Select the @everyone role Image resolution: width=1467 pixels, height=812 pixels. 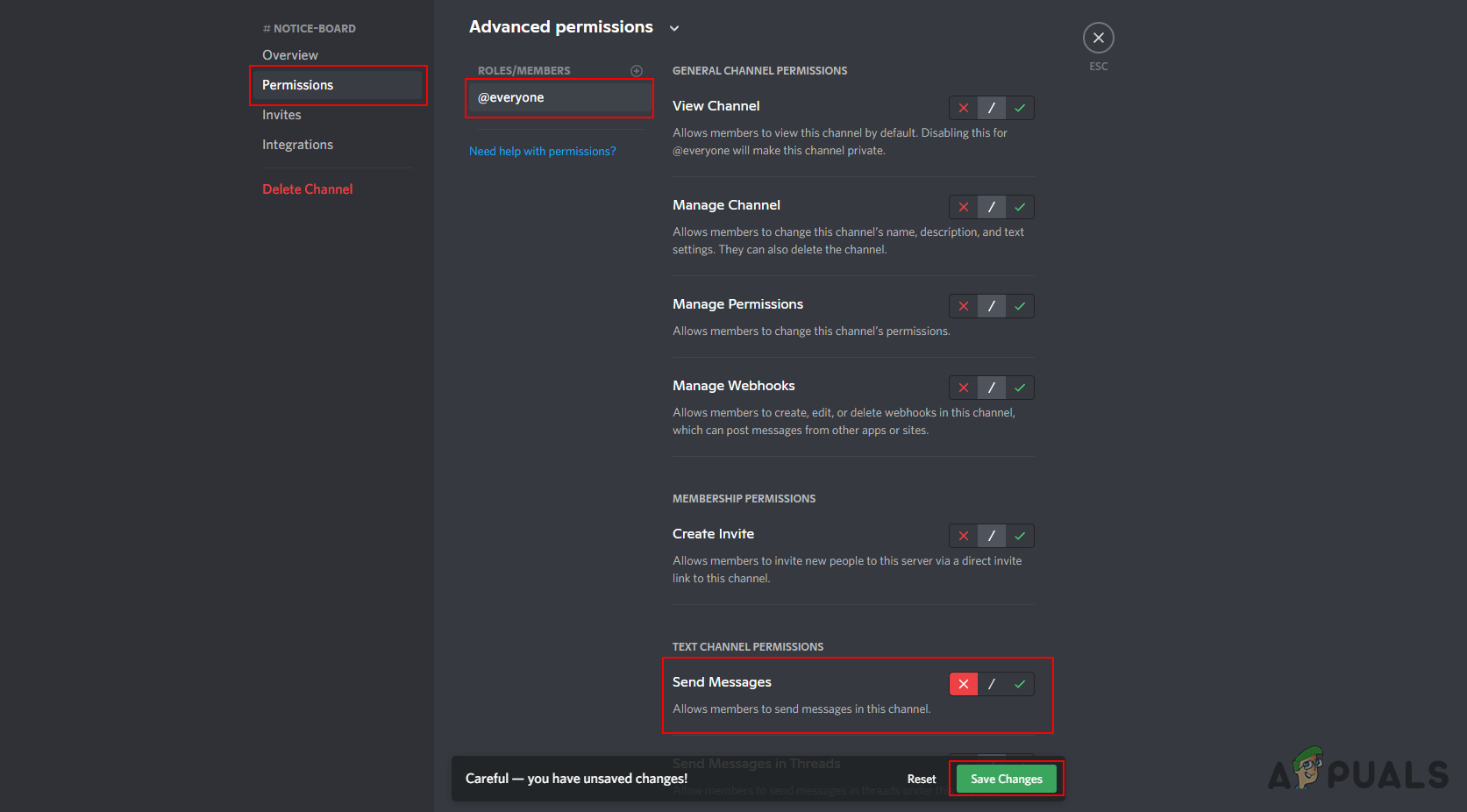559,97
